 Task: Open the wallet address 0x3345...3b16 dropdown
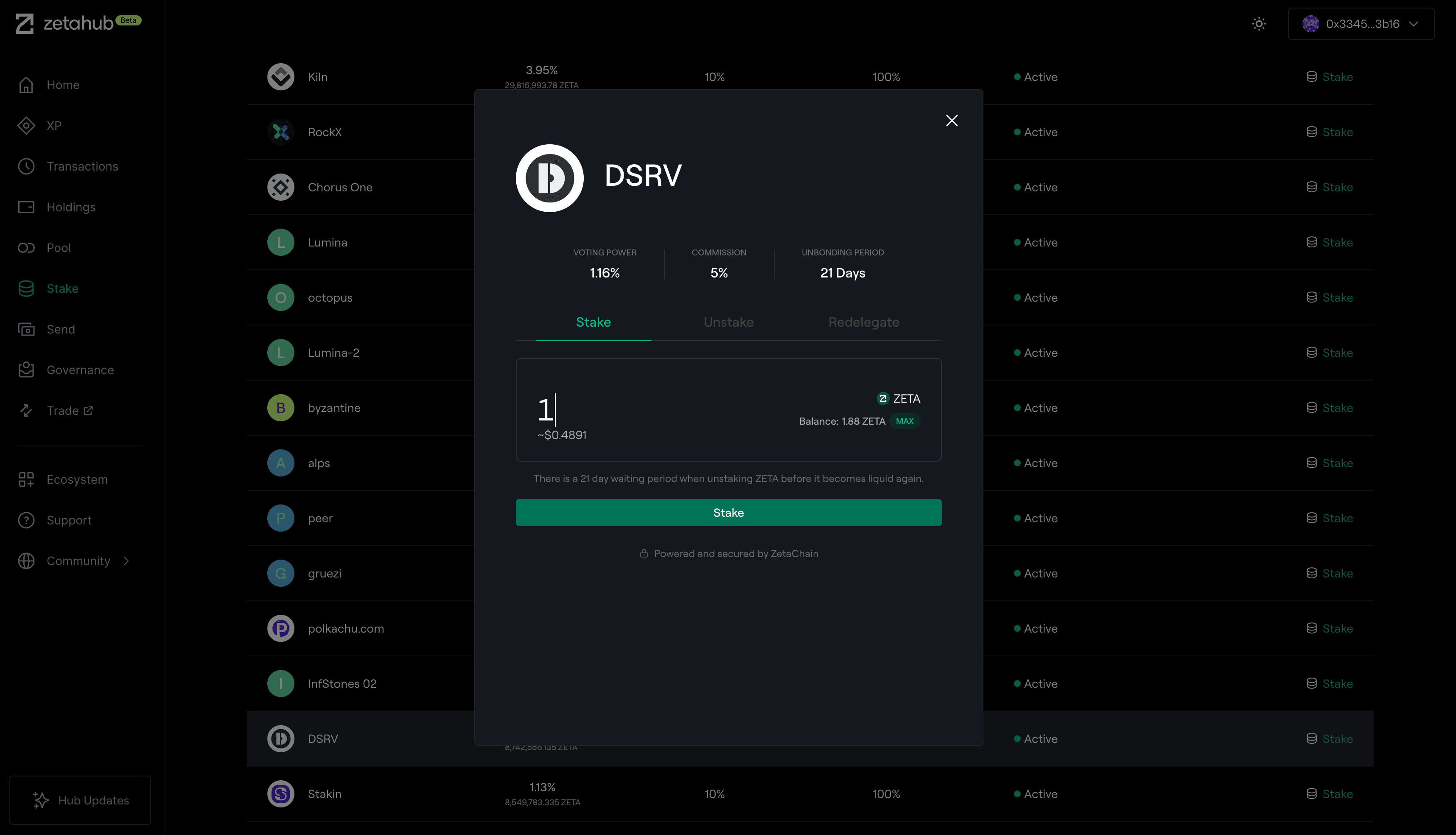tap(1361, 23)
